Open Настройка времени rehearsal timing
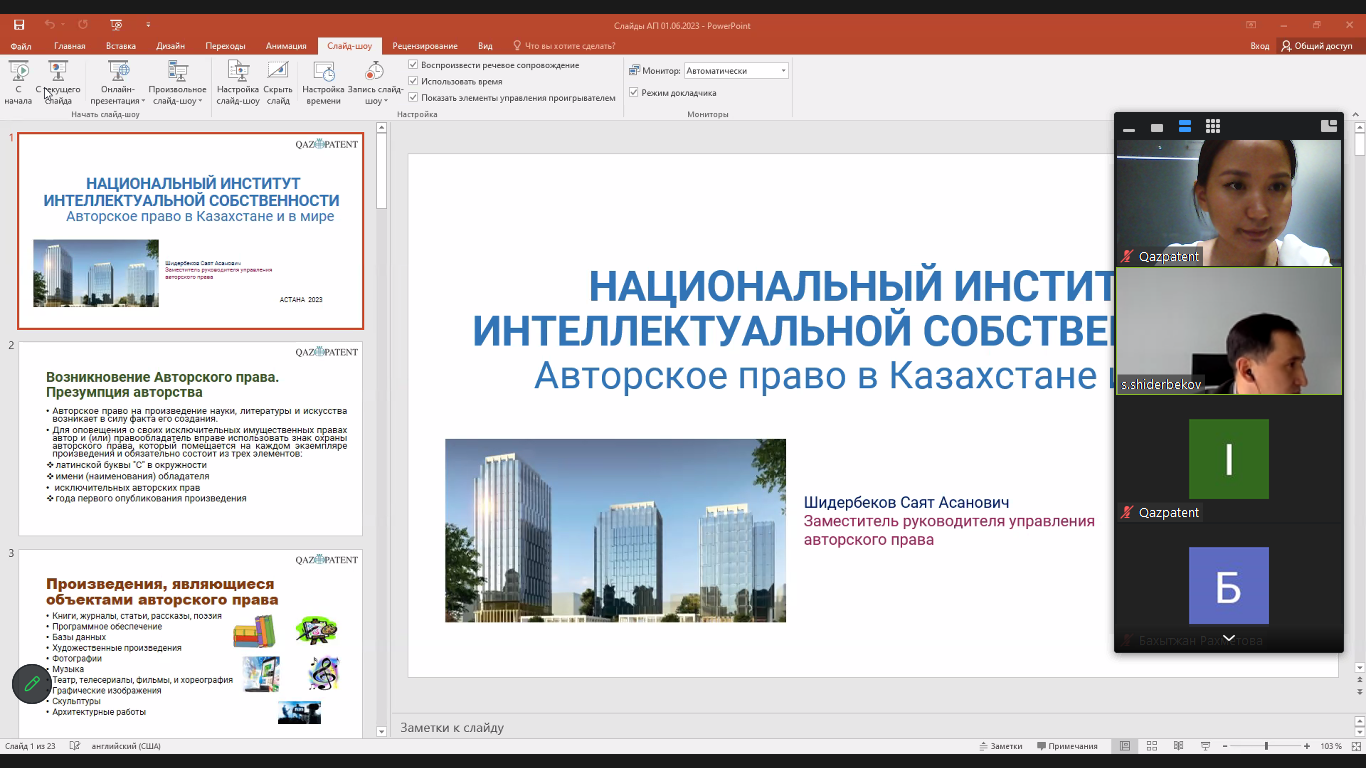 [323, 82]
